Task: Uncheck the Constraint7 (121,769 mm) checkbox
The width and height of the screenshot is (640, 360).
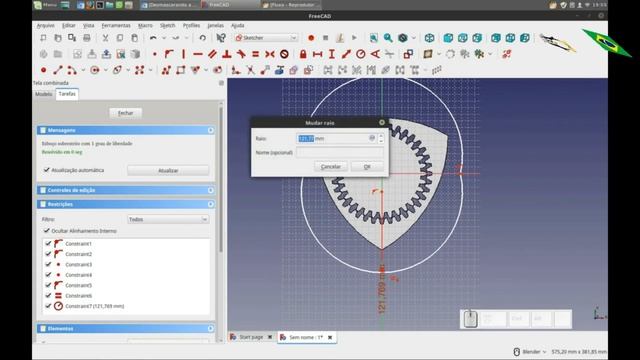Action: coord(48,306)
